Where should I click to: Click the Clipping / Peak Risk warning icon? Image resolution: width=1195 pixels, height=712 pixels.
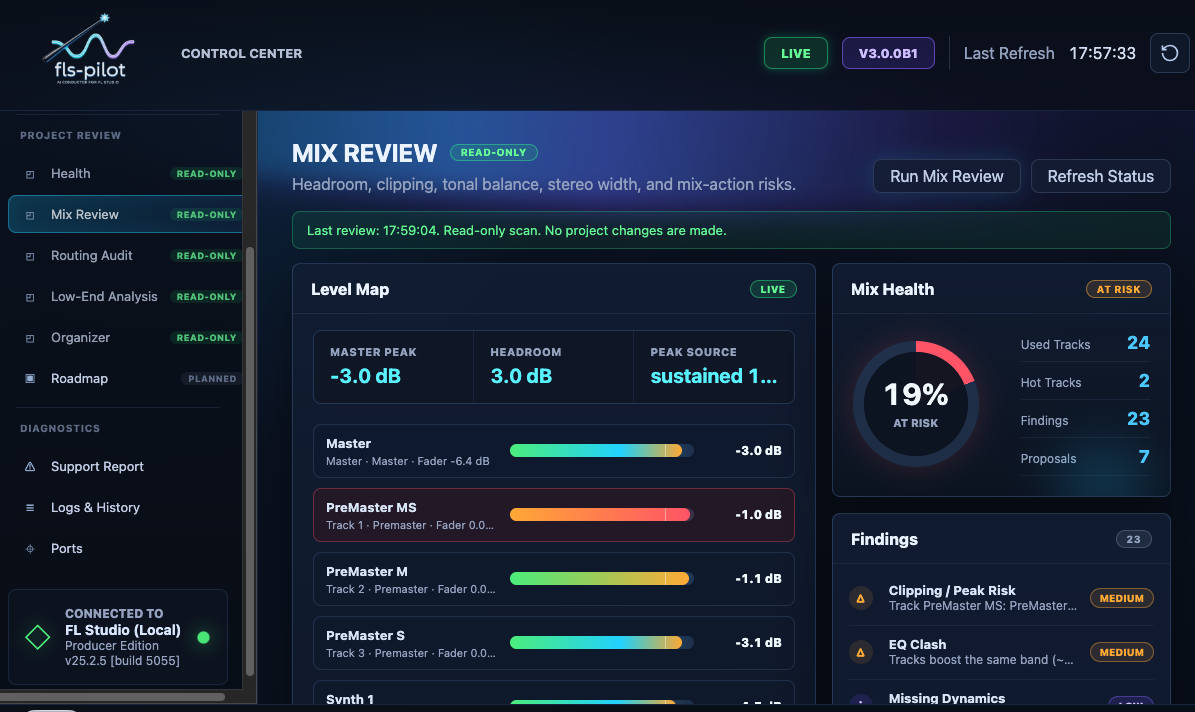click(x=861, y=598)
